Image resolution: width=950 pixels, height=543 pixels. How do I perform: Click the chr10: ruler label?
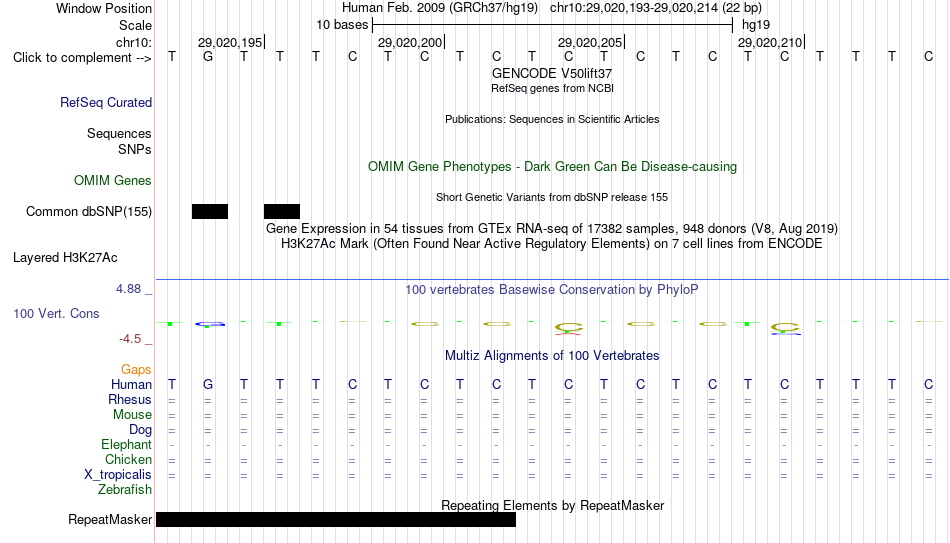click(x=134, y=42)
